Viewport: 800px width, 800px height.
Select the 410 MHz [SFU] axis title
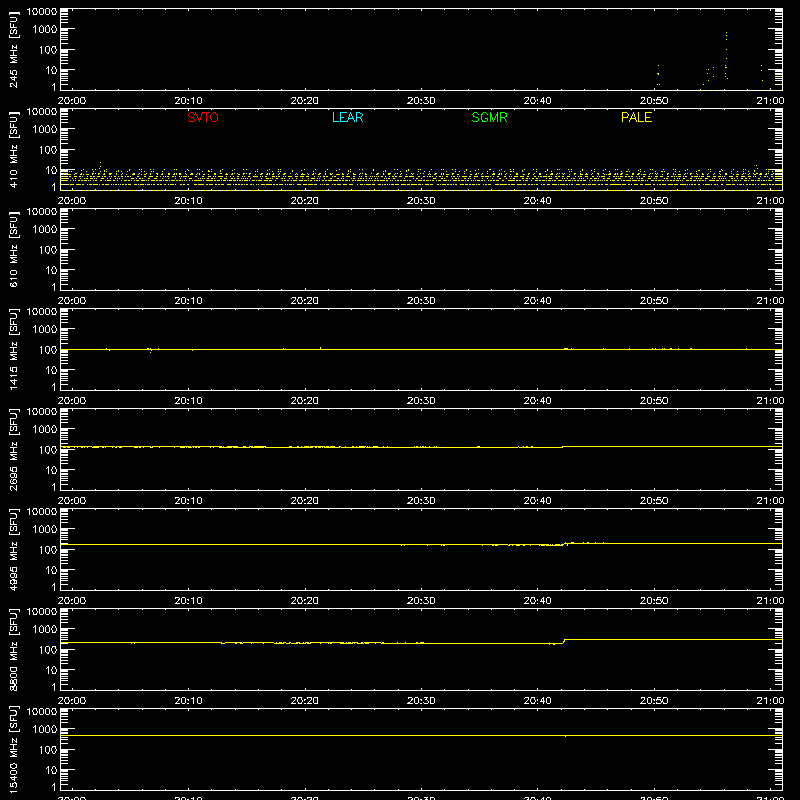click(x=14, y=149)
